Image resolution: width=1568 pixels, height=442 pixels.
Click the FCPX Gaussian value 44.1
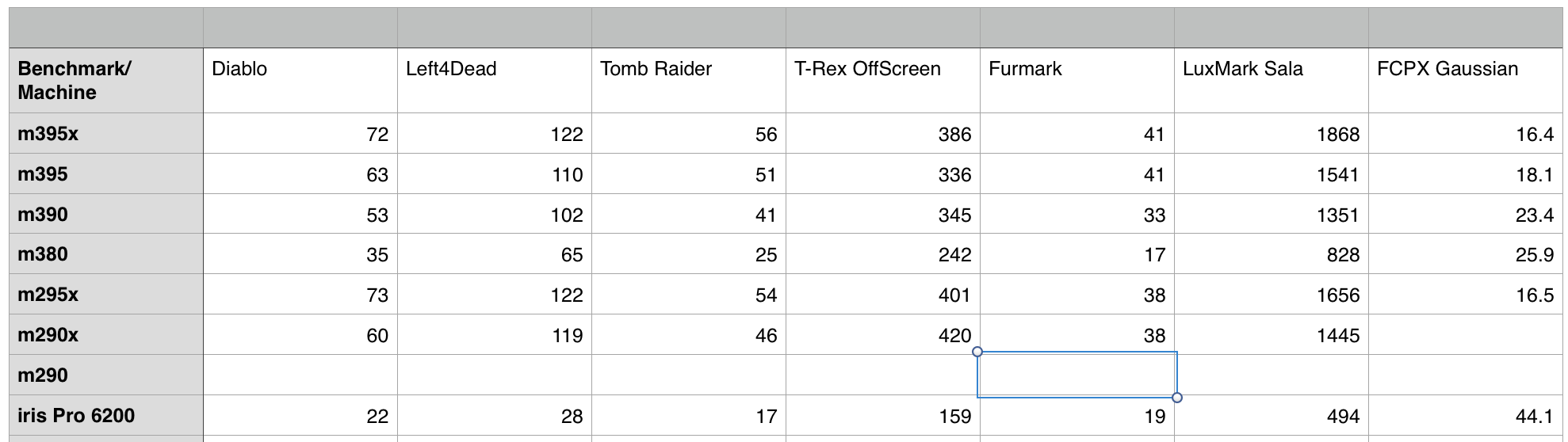tap(1465, 416)
